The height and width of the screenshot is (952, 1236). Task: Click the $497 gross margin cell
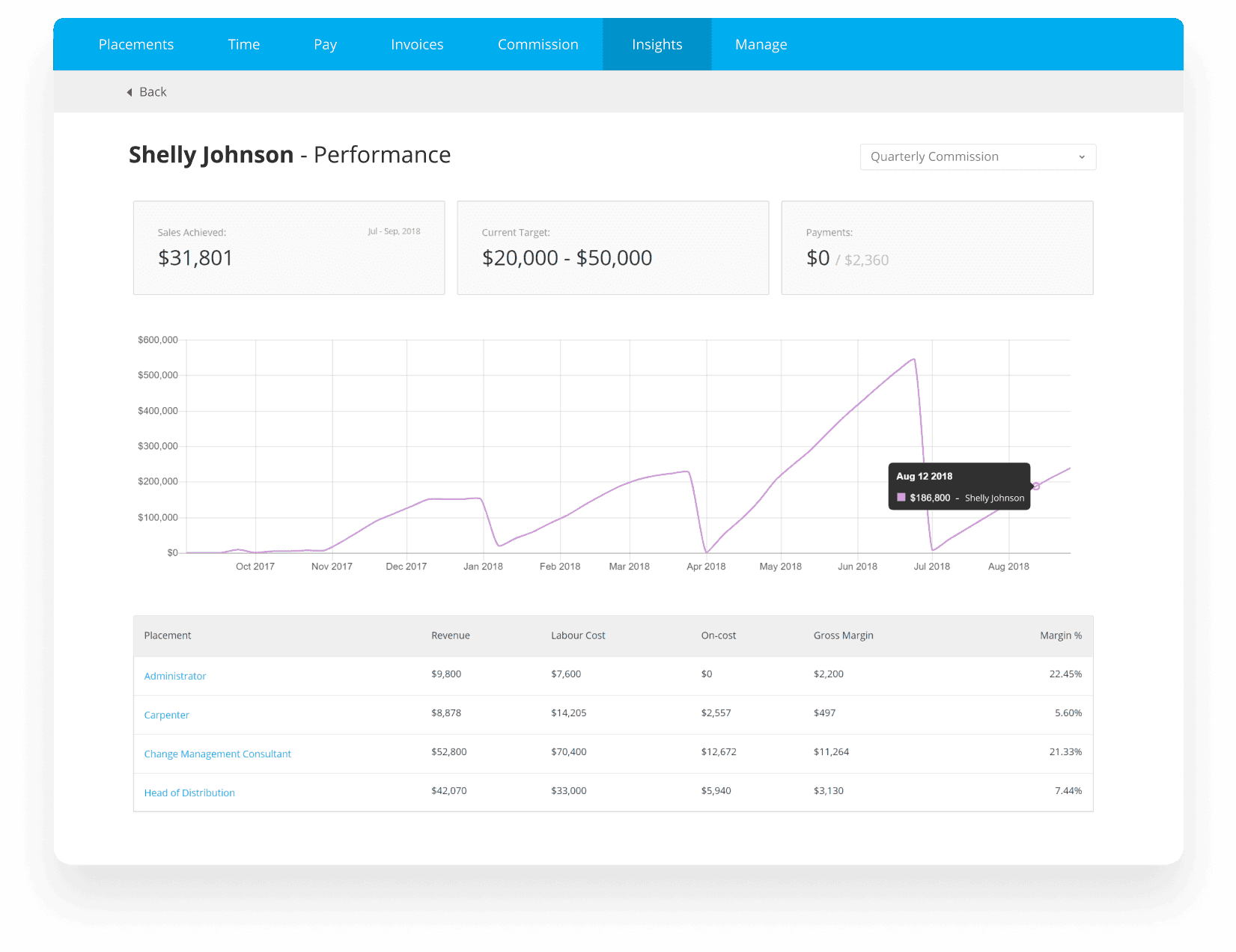click(x=825, y=713)
